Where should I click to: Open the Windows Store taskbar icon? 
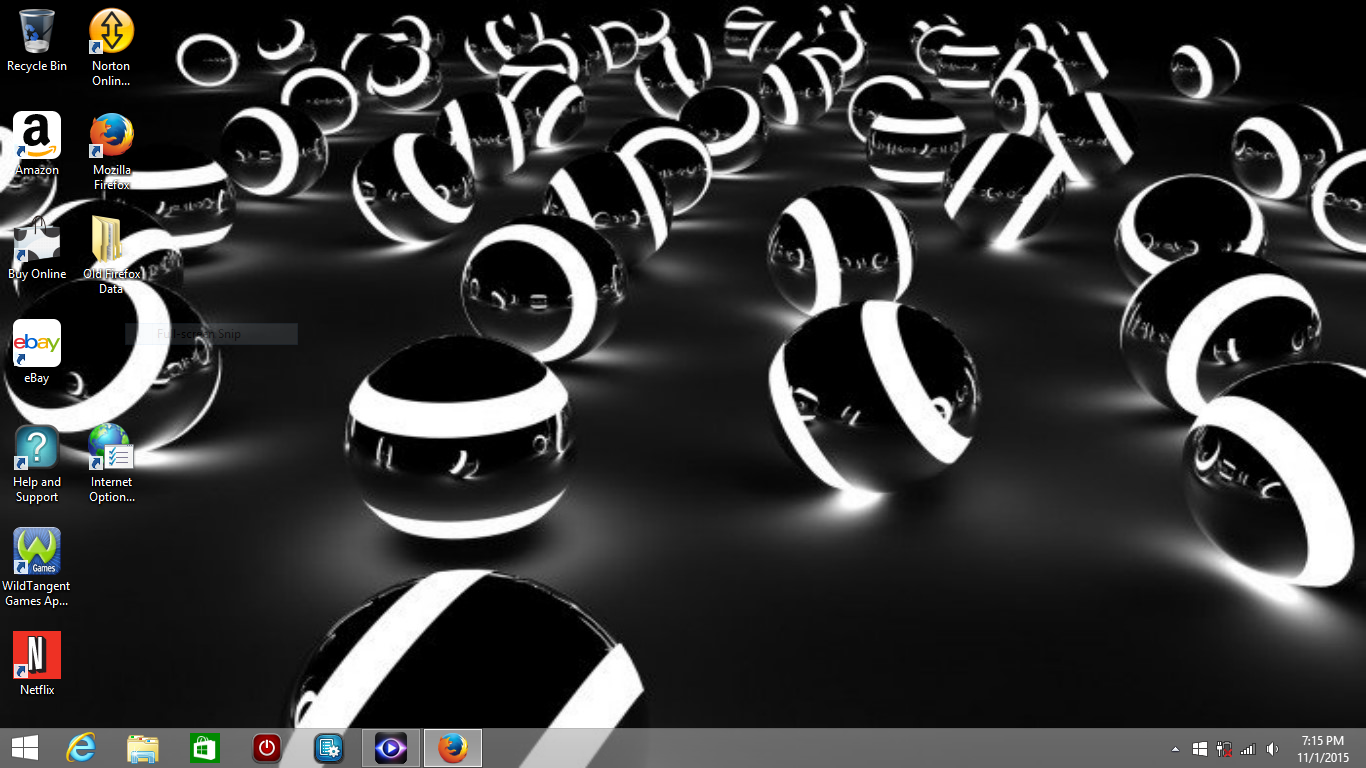coord(205,748)
